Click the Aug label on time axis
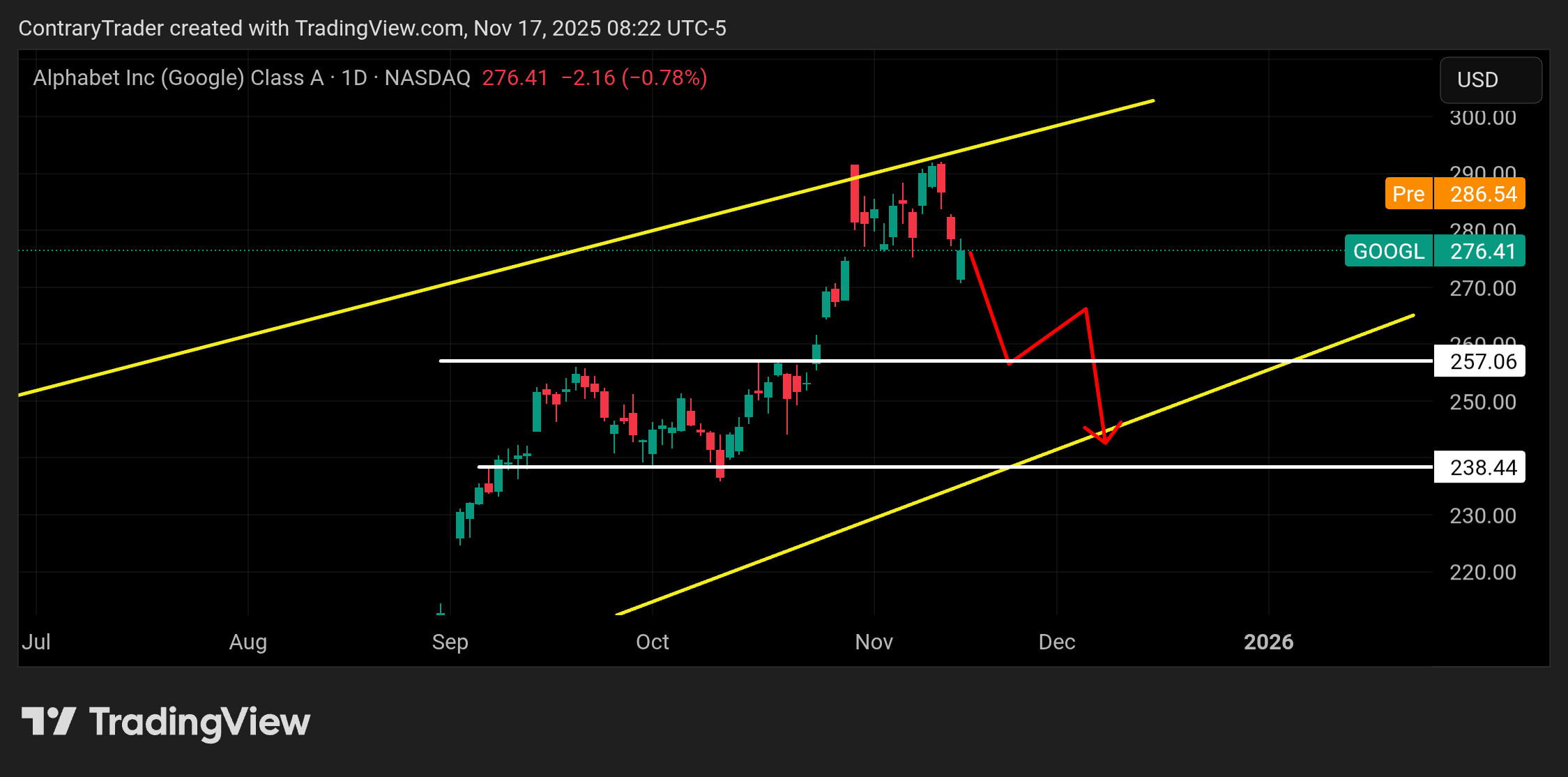 click(x=248, y=642)
